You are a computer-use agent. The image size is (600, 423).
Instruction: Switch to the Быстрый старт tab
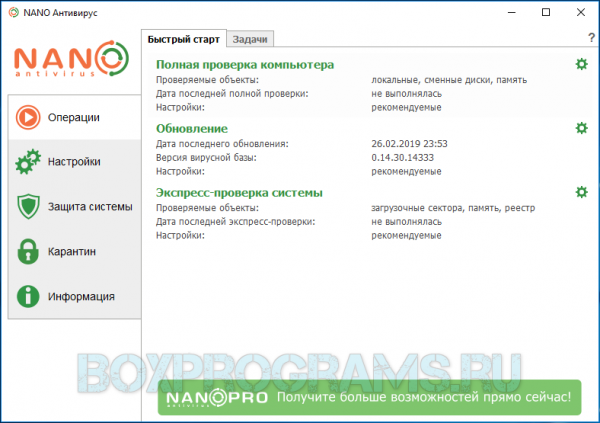(184, 39)
